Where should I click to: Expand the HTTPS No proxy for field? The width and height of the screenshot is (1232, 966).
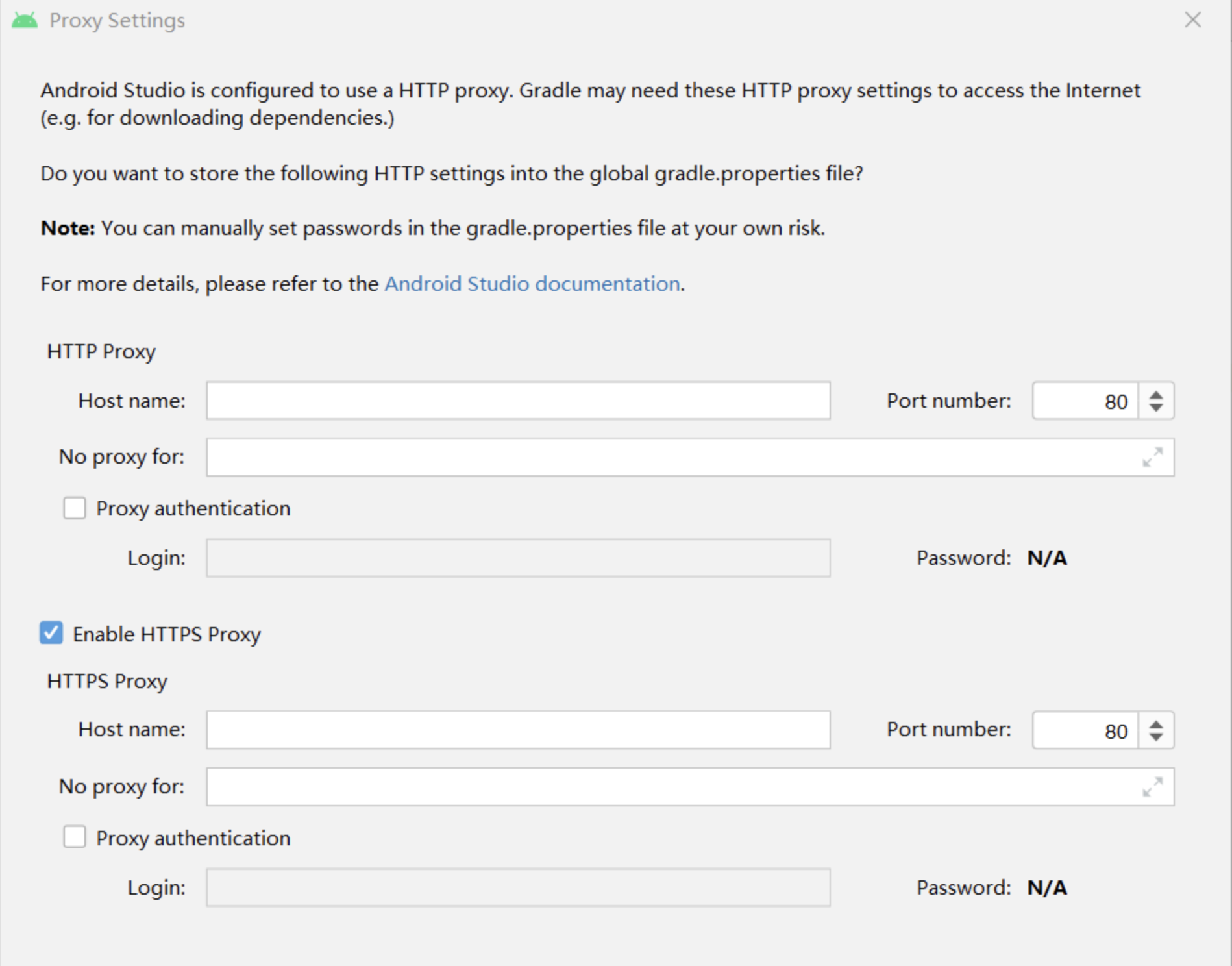pos(1152,787)
